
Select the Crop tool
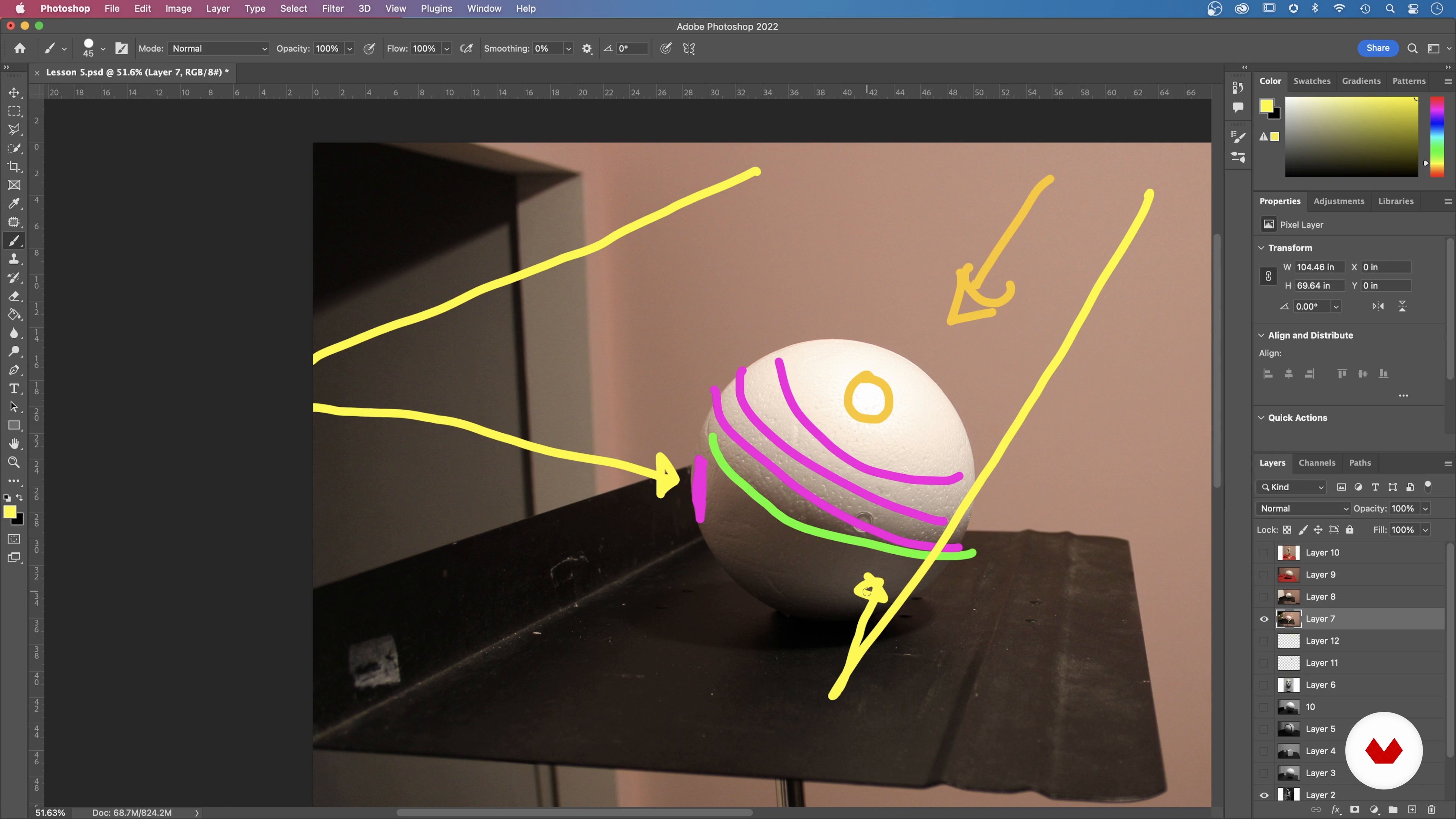pyautogui.click(x=14, y=167)
